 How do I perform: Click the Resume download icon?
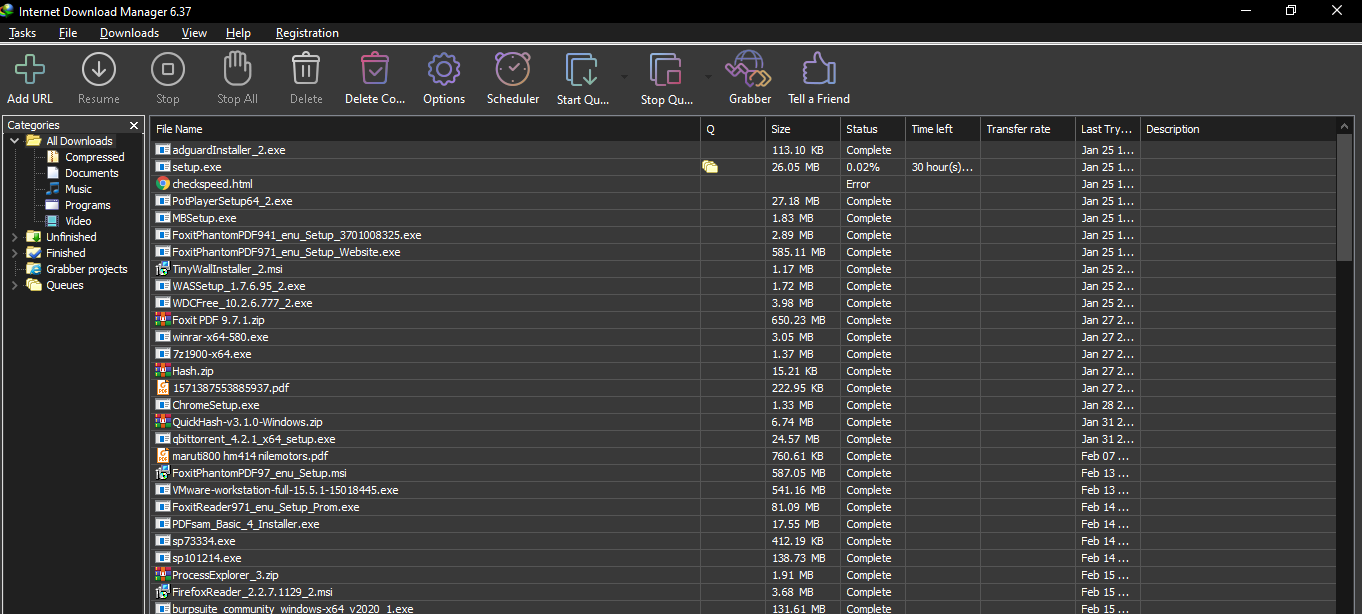coord(98,71)
